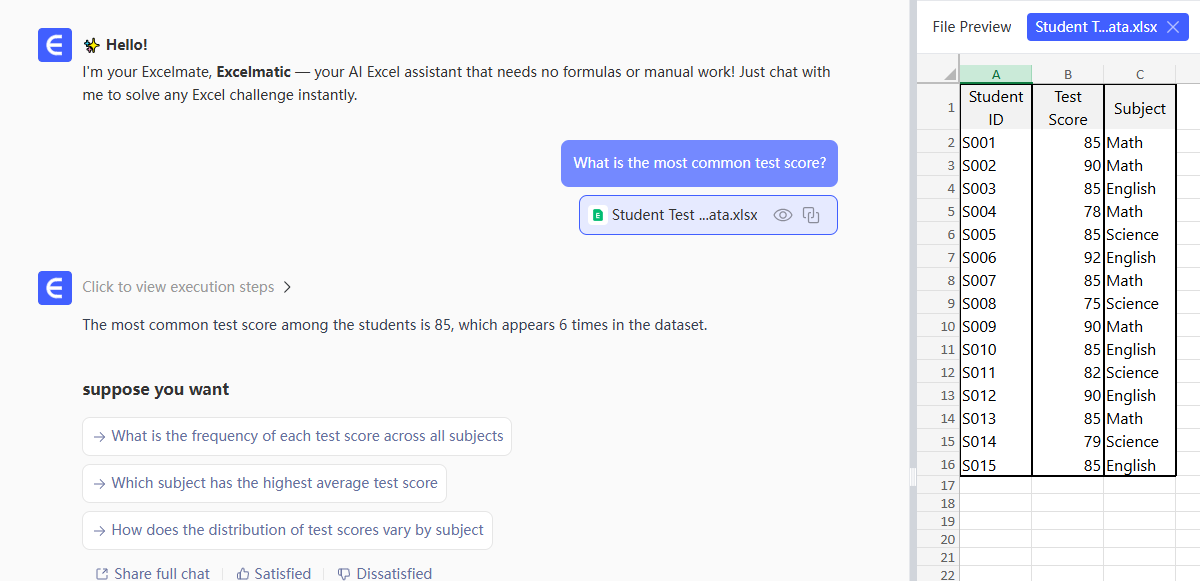Choose suggestion about highest average test score
The image size is (1200, 581).
264,483
